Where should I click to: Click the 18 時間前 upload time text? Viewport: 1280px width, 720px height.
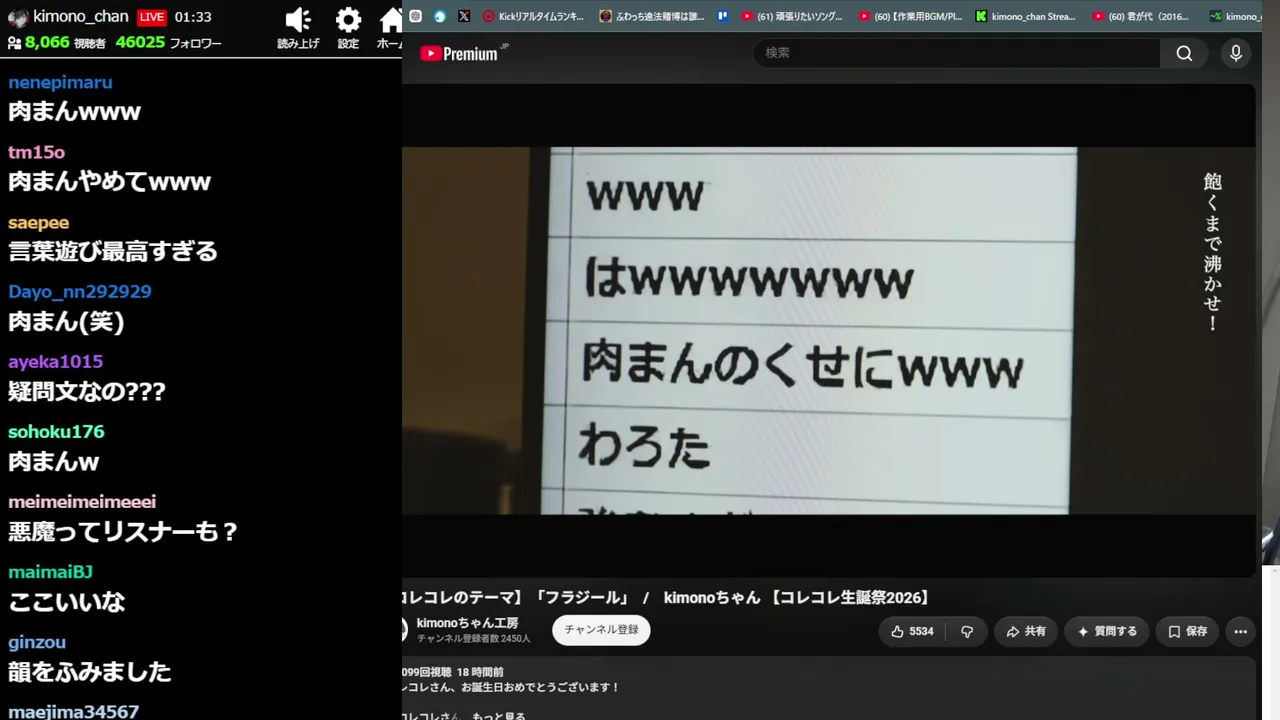click(x=480, y=672)
